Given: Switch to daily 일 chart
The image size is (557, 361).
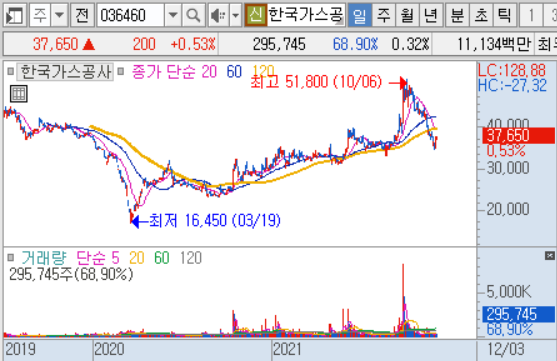Looking at the screenshot, I should [359, 15].
